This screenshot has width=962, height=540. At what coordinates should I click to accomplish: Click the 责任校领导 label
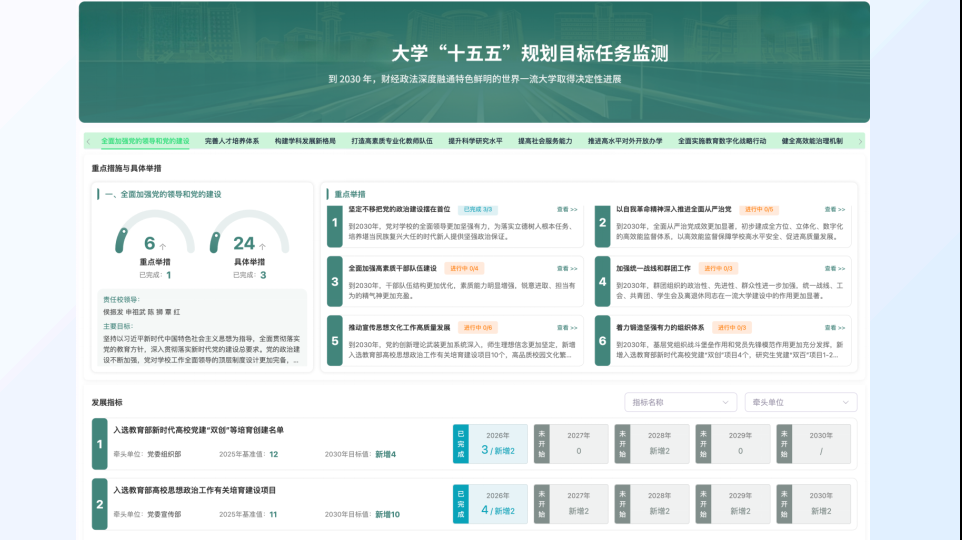pyautogui.click(x=121, y=300)
